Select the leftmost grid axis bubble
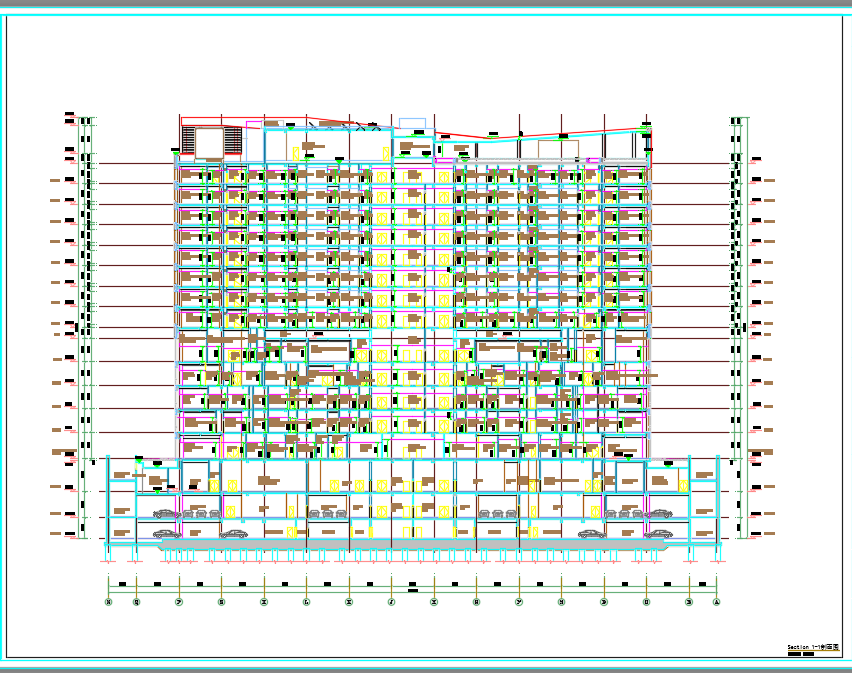 (x=109, y=602)
